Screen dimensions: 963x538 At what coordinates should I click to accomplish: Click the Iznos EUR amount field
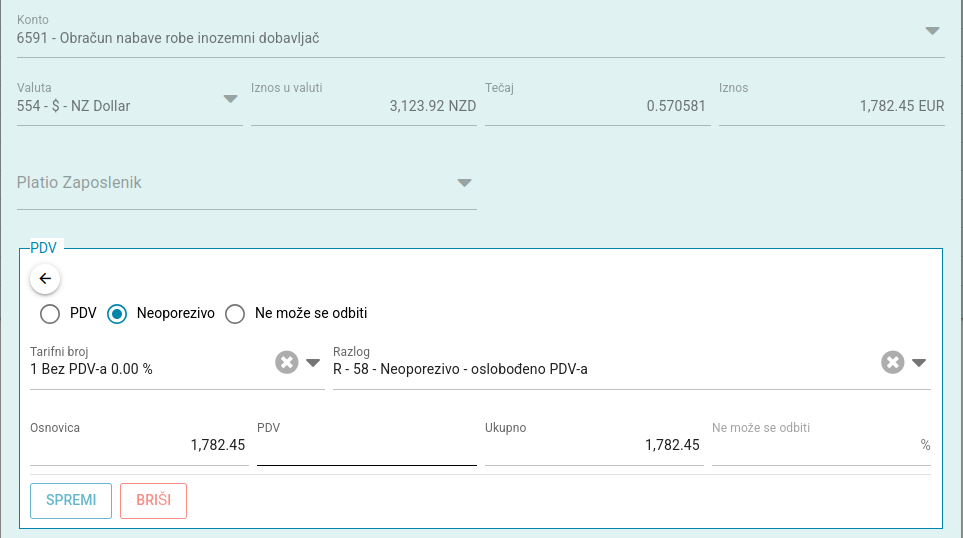(x=831, y=106)
